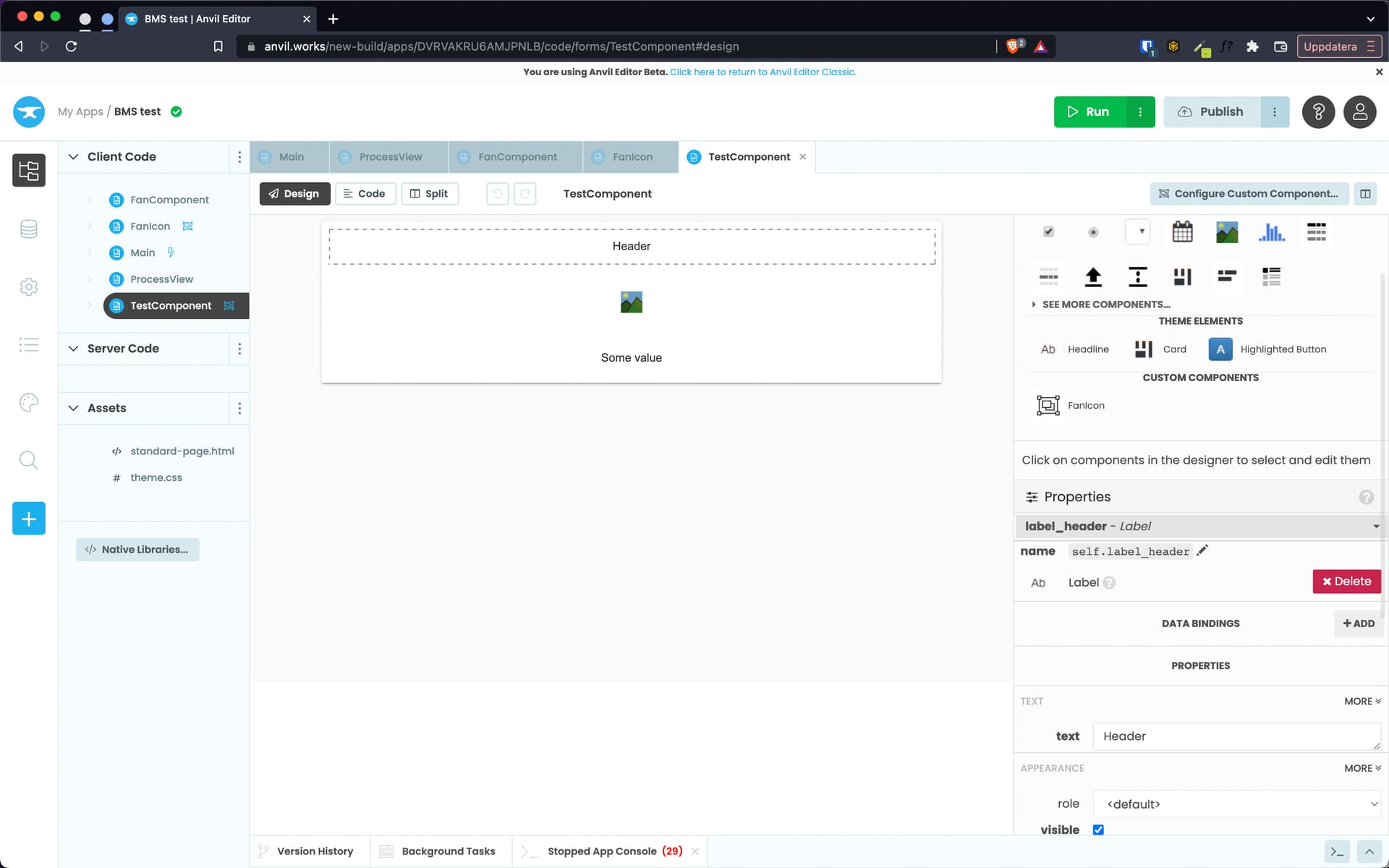
Task: Pick the RadioButton component
Action: tap(1093, 231)
